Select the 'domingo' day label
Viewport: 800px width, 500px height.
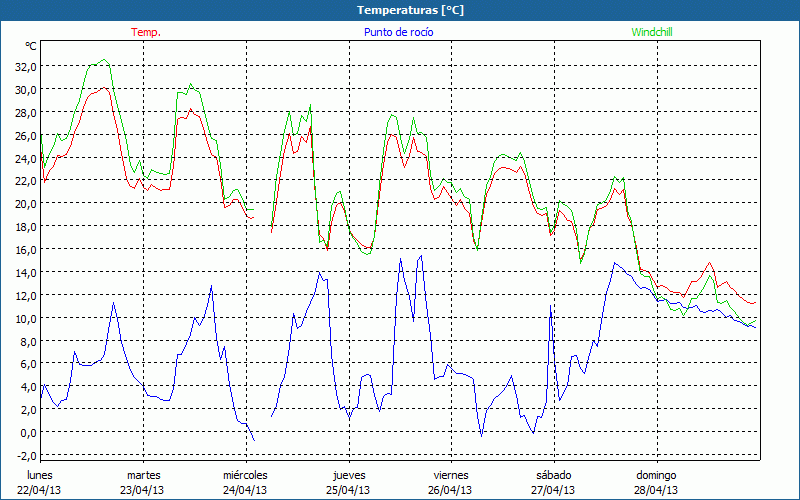(x=657, y=475)
